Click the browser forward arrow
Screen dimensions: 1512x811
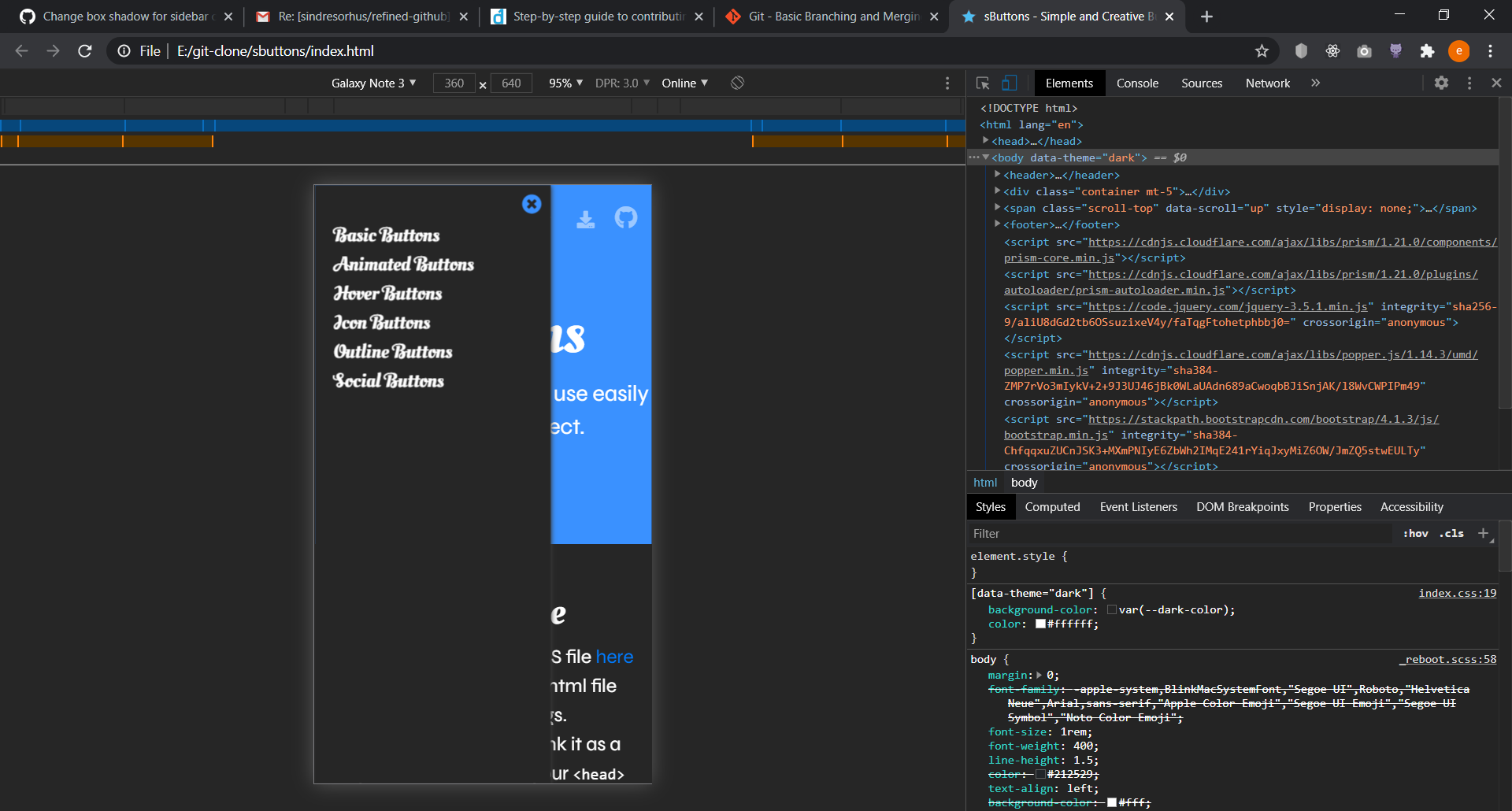pos(53,51)
